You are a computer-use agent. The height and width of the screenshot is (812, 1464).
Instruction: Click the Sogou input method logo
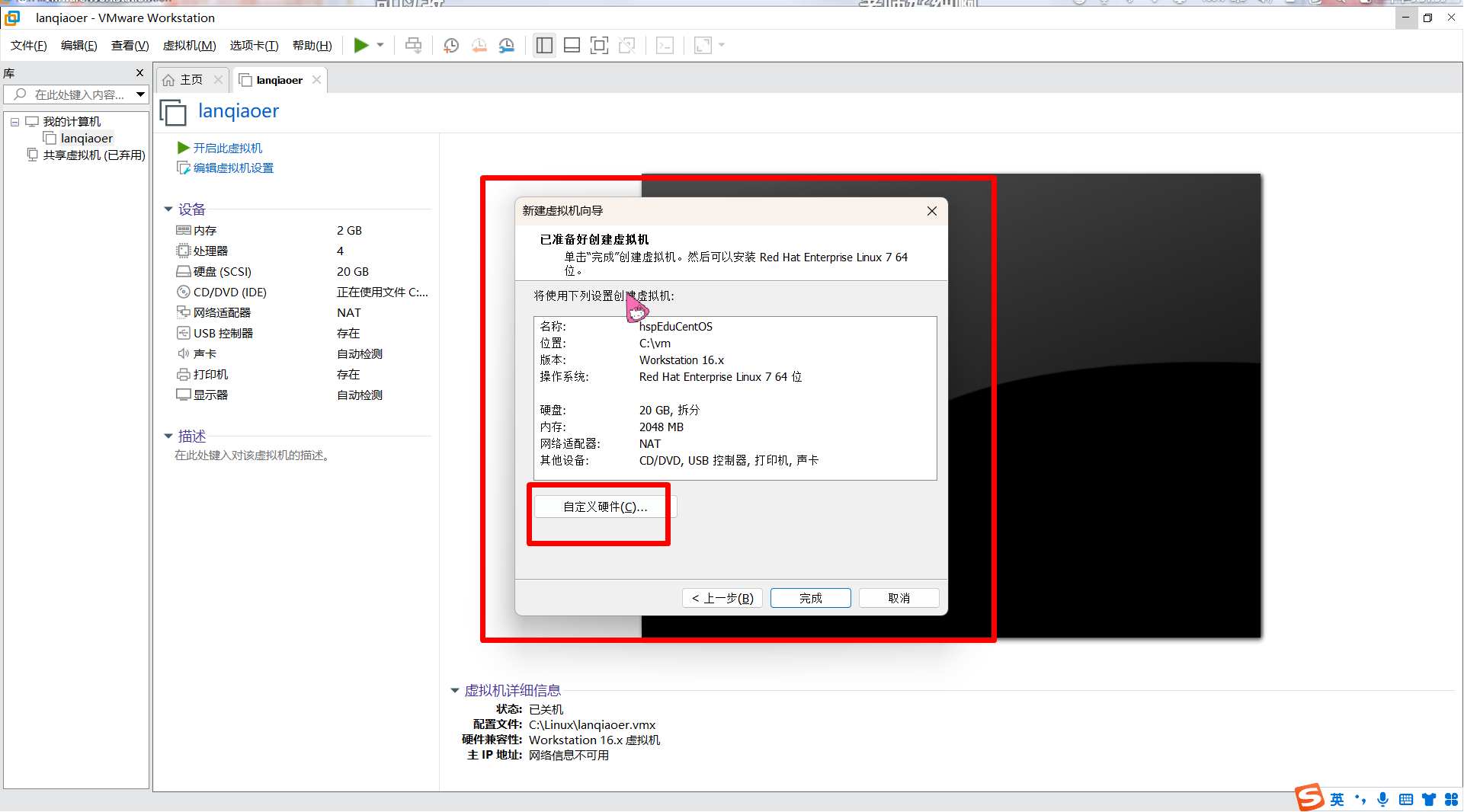click(1310, 798)
